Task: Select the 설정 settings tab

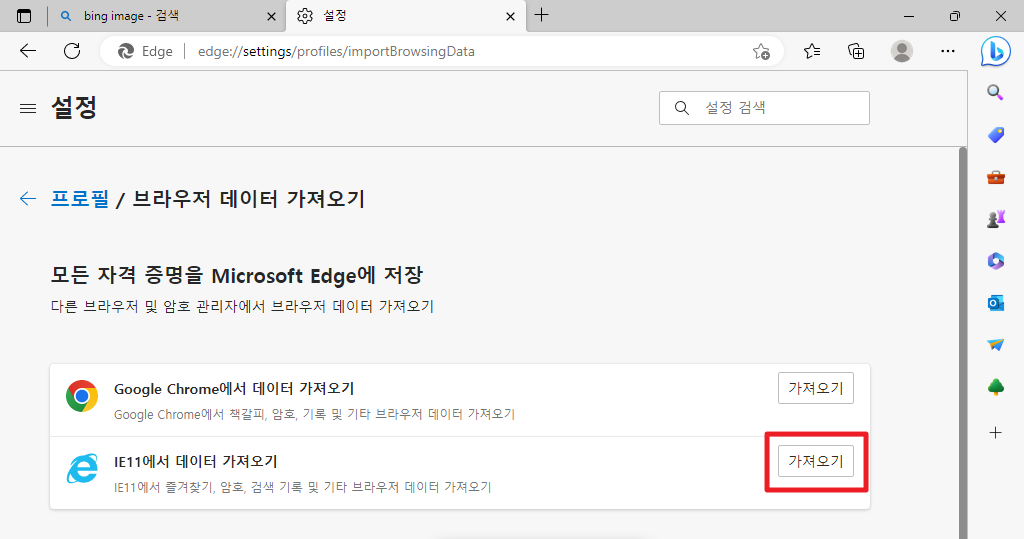Action: pyautogui.click(x=405, y=16)
